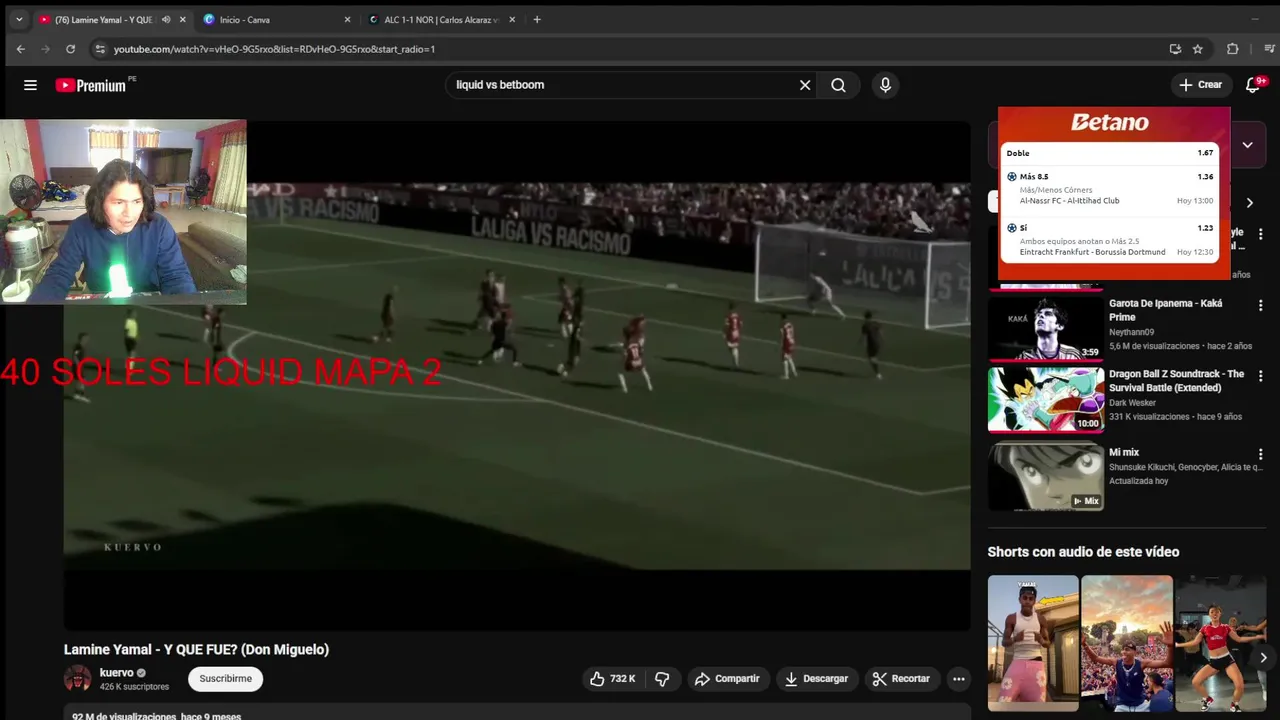Open a new browser tab
Image resolution: width=1280 pixels, height=720 pixels.
pyautogui.click(x=537, y=19)
